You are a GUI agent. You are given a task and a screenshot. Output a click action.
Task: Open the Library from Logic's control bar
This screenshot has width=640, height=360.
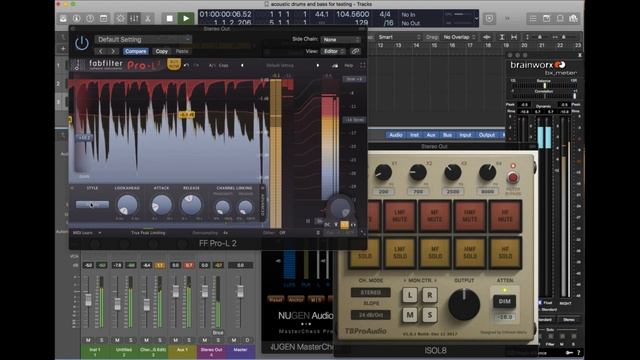pyautogui.click(x=63, y=18)
